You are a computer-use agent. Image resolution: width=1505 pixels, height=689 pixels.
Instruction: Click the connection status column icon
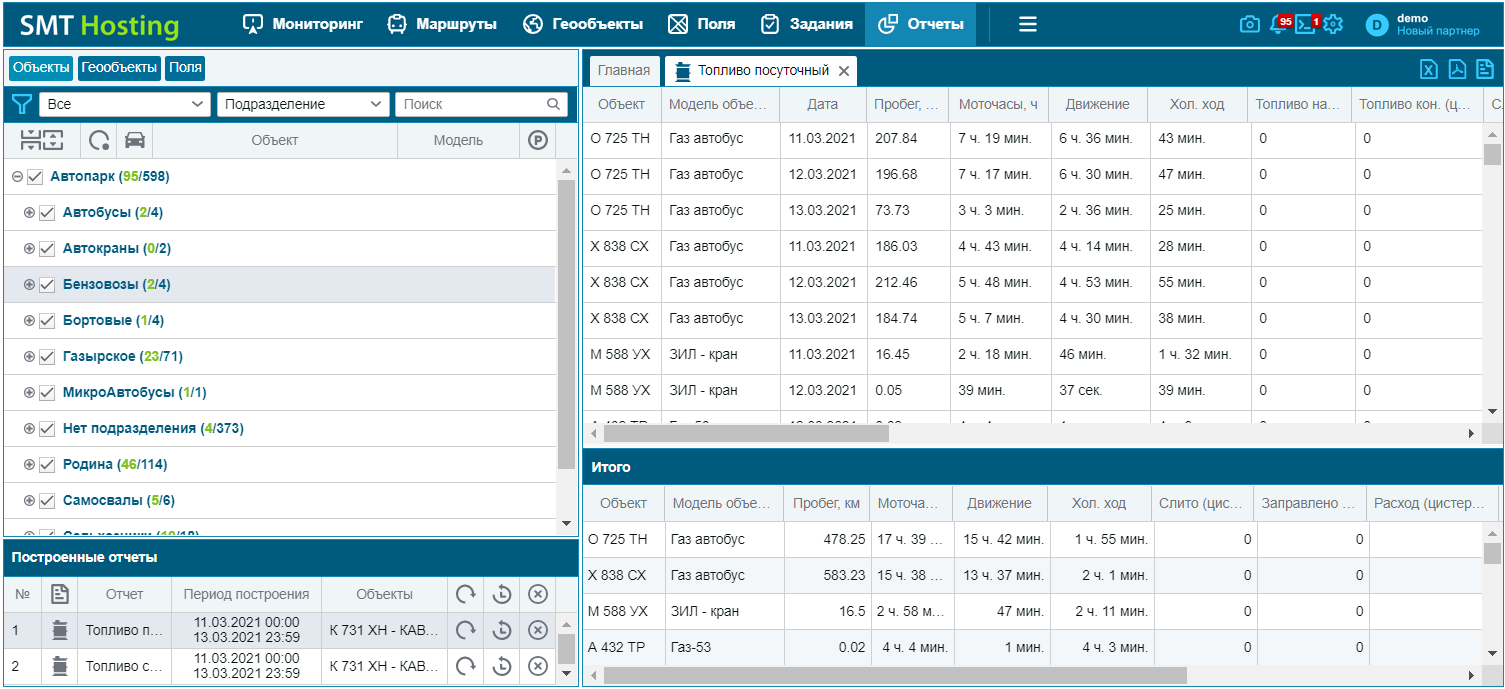(x=99, y=140)
